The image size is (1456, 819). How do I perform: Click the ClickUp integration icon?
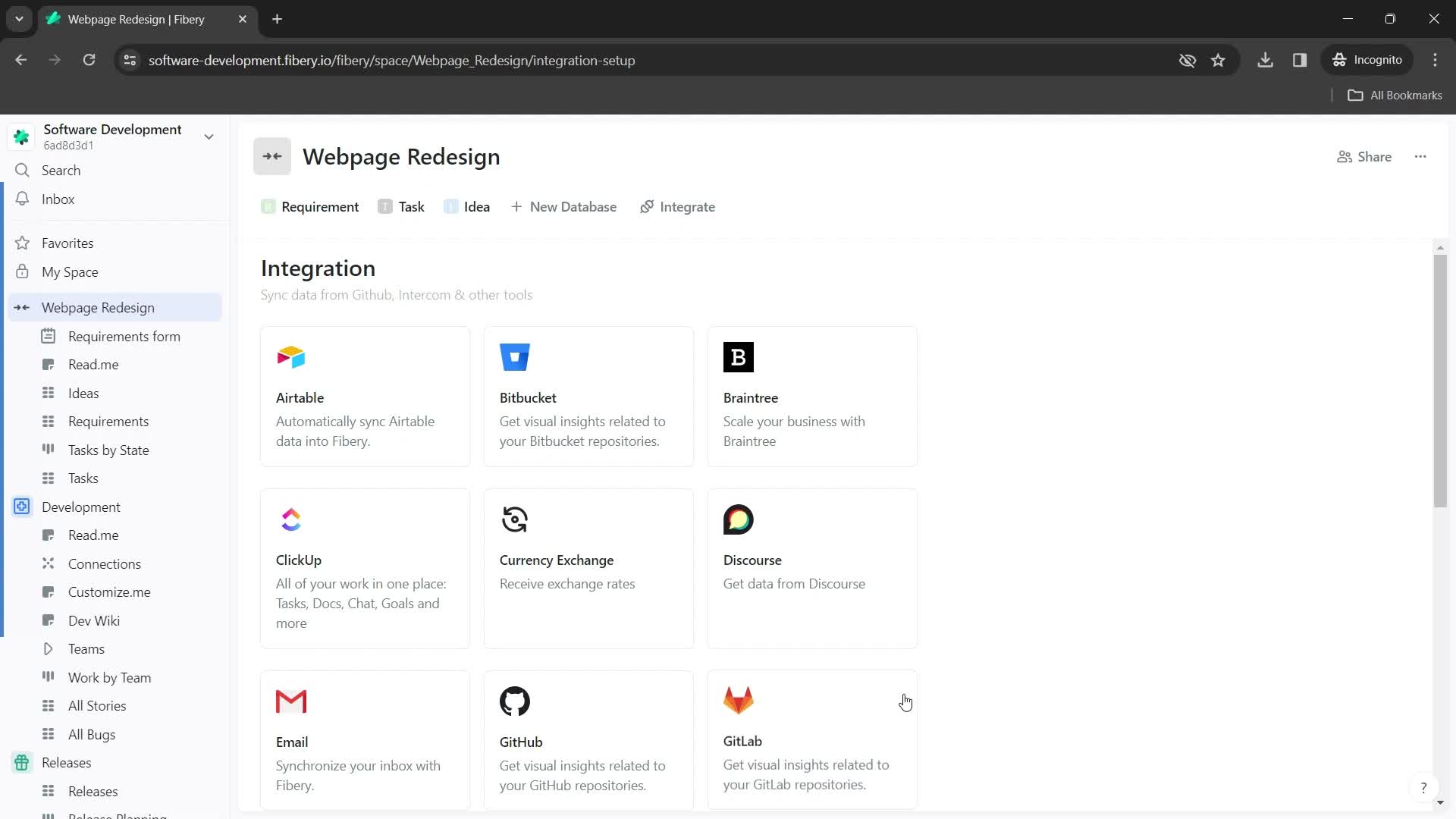pyautogui.click(x=291, y=519)
